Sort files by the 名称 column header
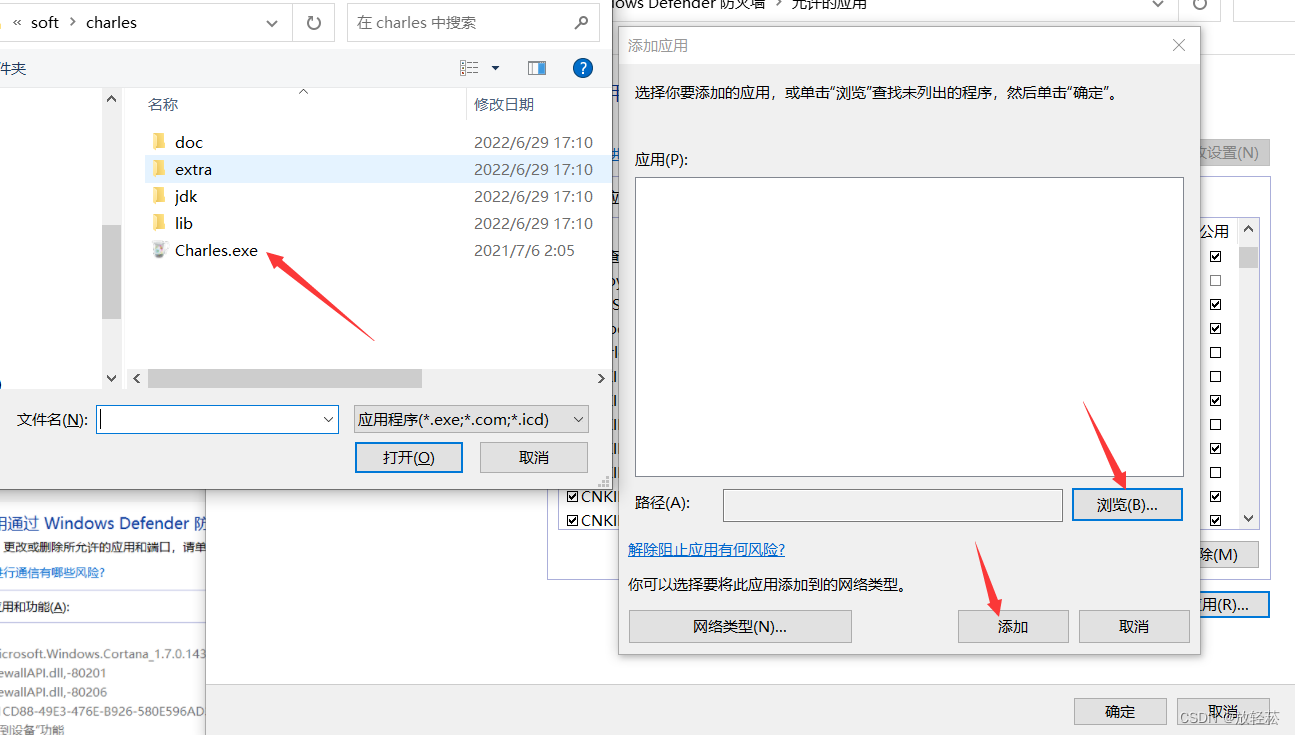The image size is (1295, 735). click(163, 104)
